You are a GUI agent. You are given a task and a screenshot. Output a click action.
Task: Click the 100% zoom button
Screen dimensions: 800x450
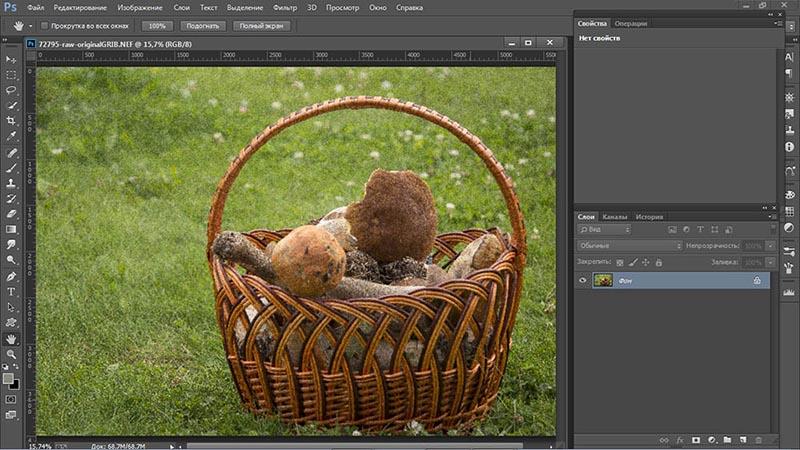pos(157,26)
